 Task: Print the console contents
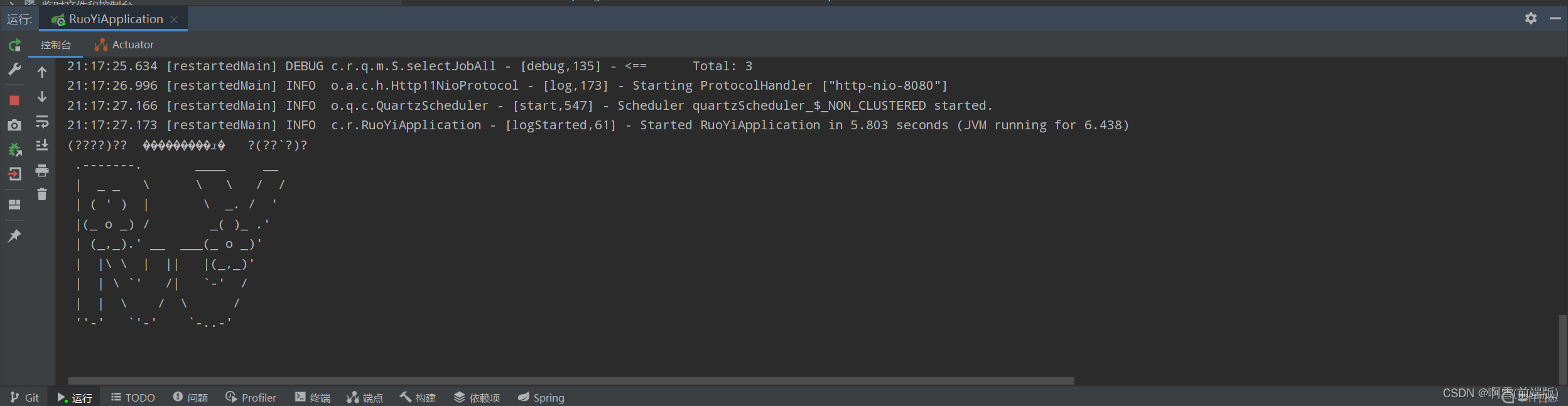(42, 170)
